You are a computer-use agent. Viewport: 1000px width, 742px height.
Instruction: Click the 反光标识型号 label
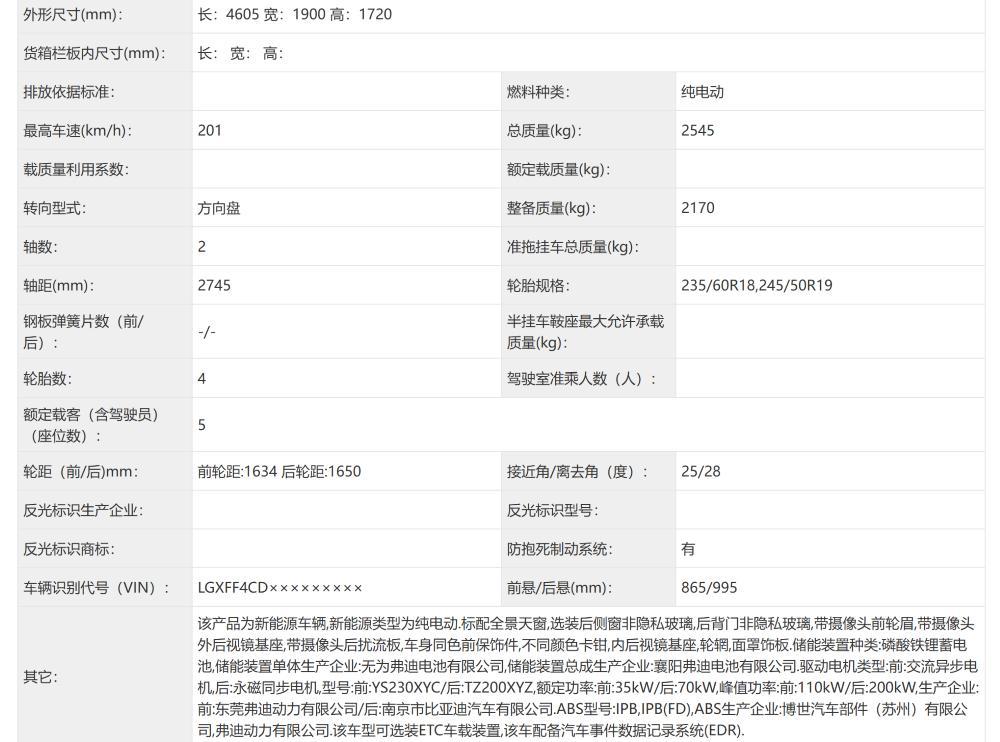(553, 511)
